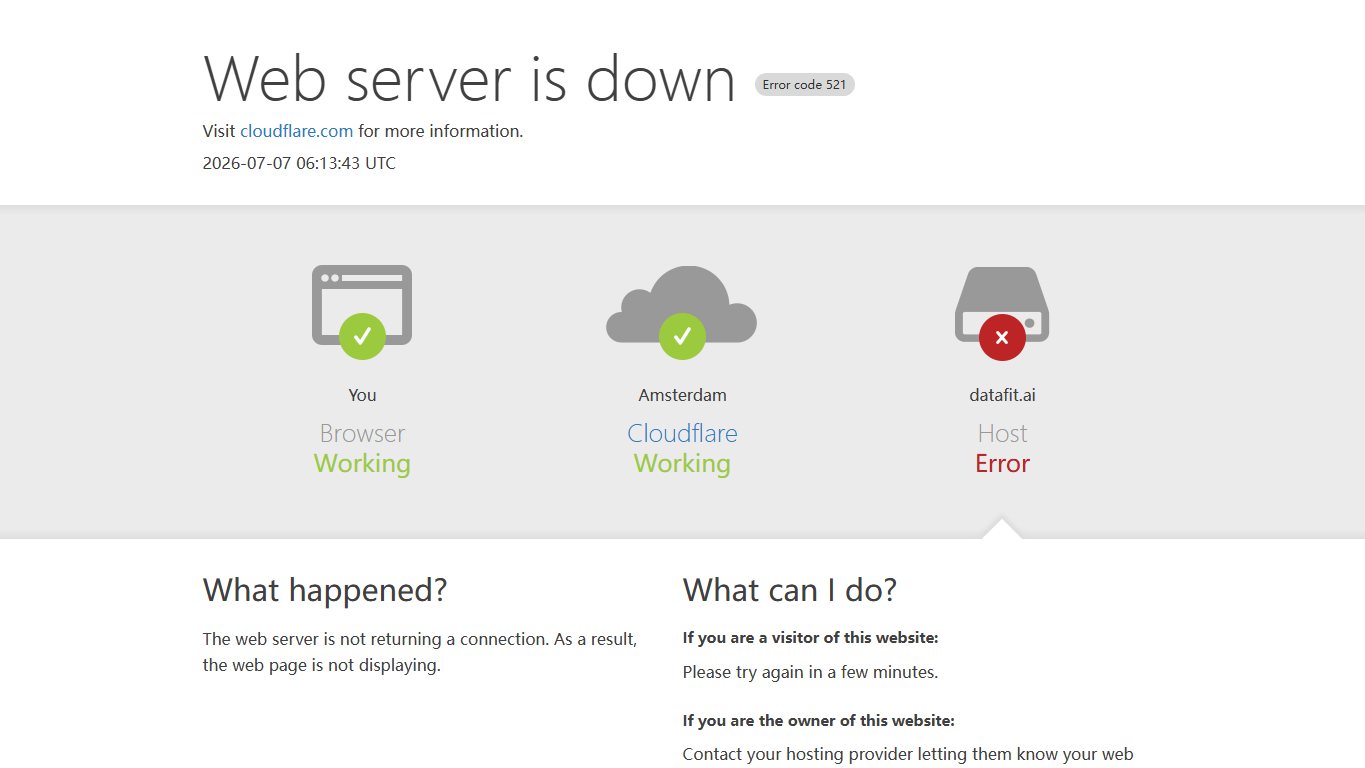Click the Web server is down heading
The height and width of the screenshot is (768, 1365).
pyautogui.click(x=469, y=78)
